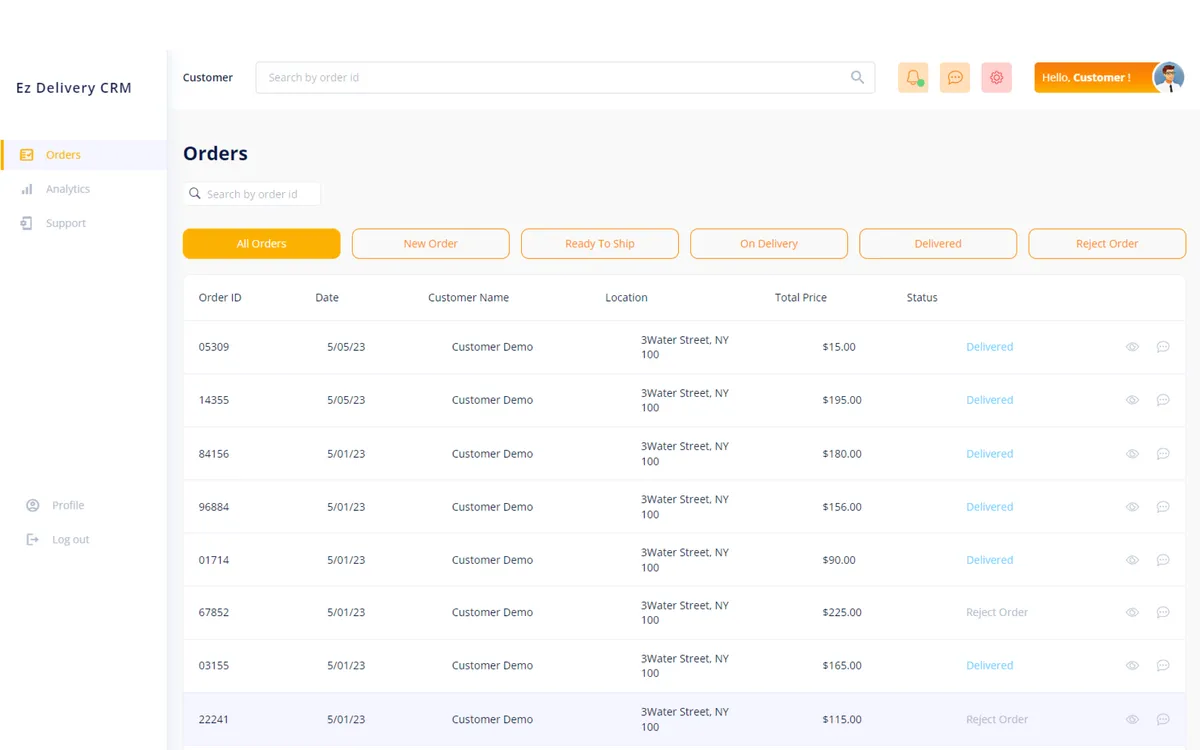Click Log out in sidebar

(x=71, y=539)
